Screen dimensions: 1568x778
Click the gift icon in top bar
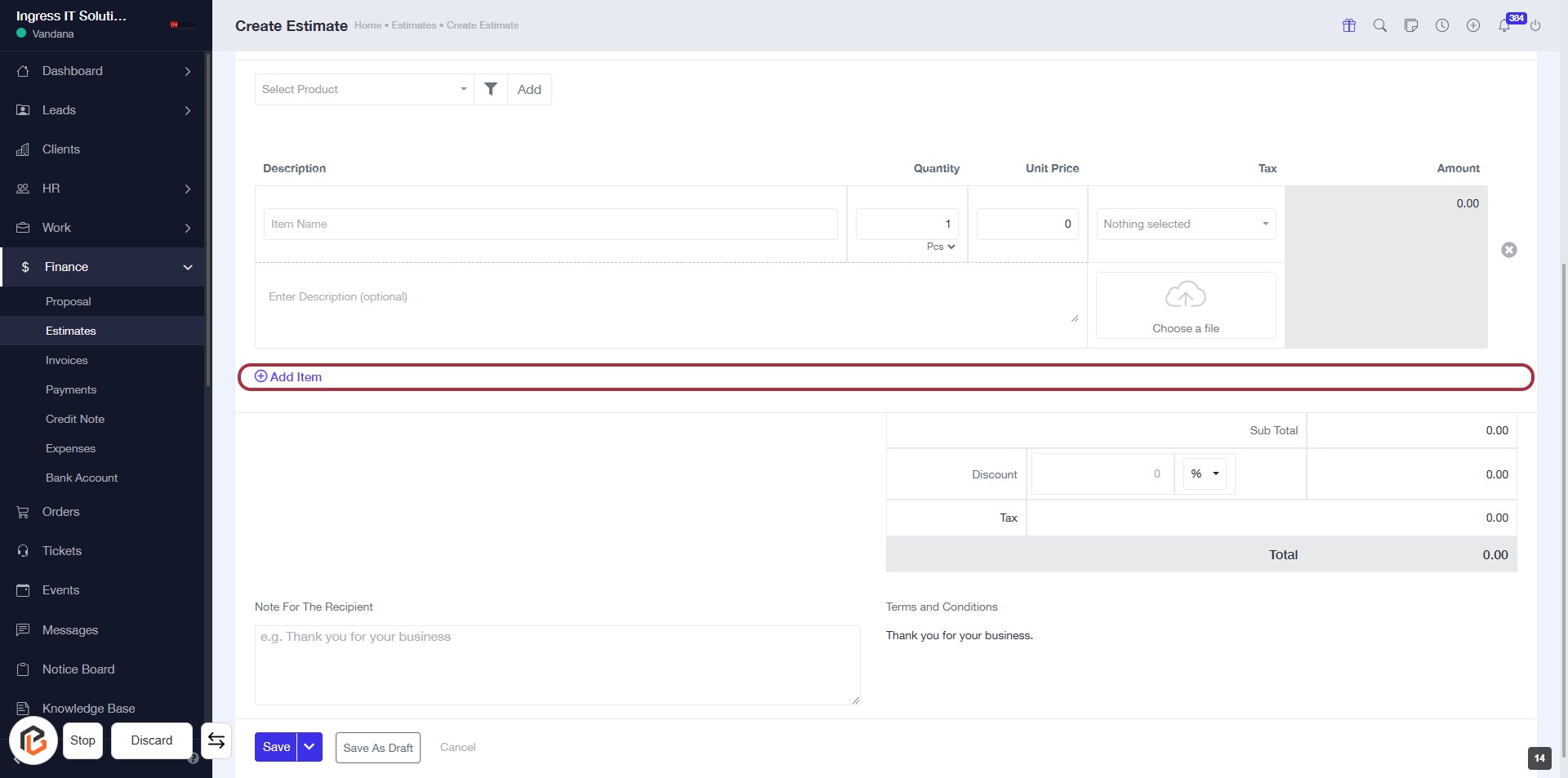coord(1348,25)
